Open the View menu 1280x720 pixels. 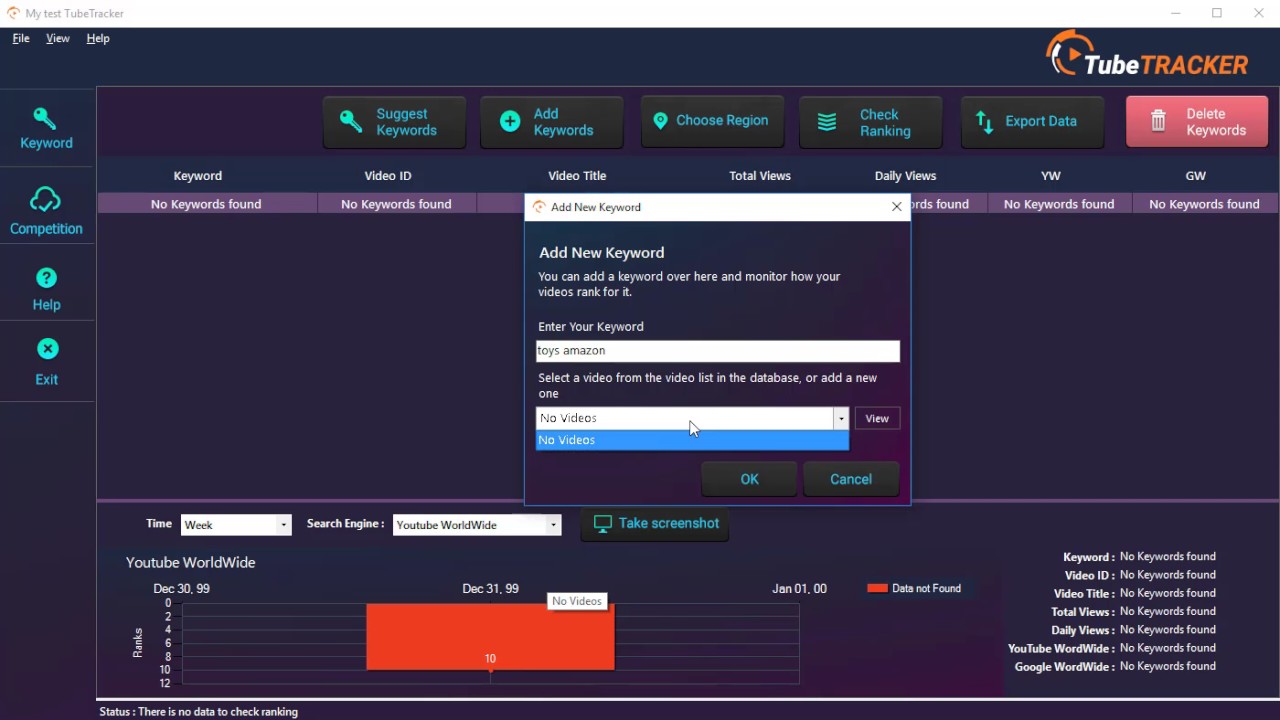pos(58,38)
